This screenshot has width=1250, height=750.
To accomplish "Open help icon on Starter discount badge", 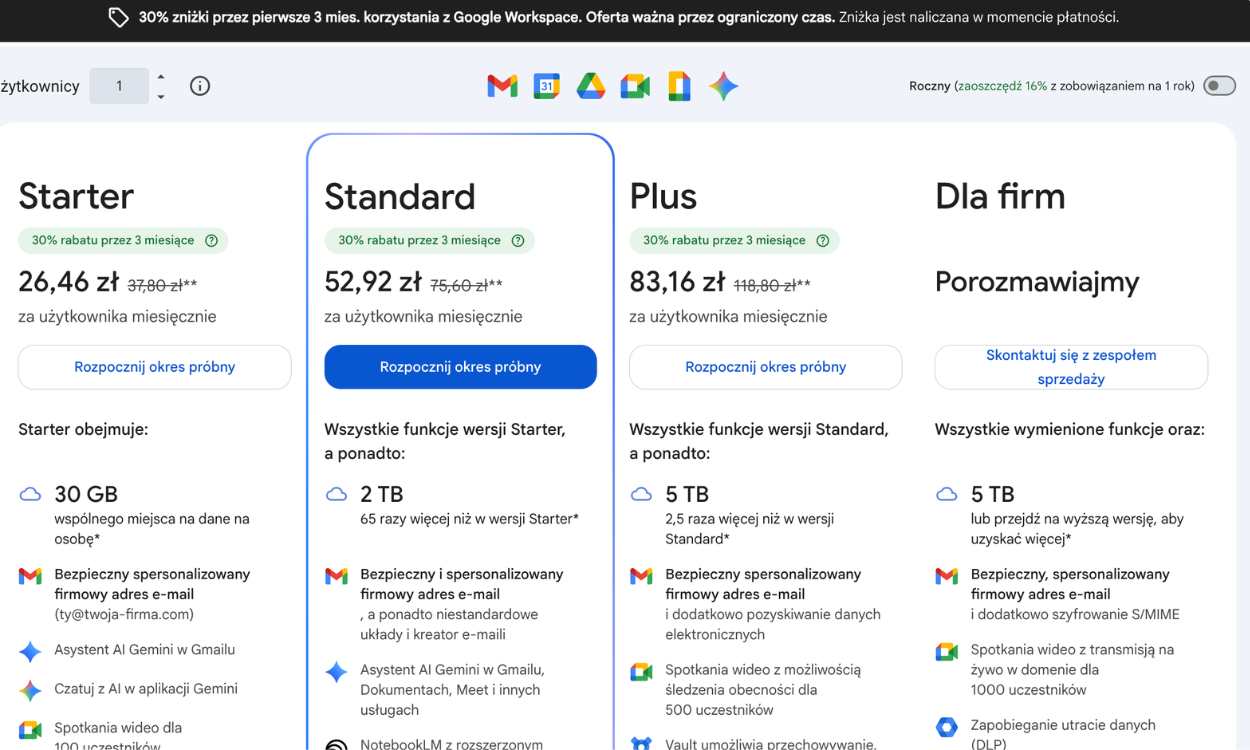I will 211,240.
